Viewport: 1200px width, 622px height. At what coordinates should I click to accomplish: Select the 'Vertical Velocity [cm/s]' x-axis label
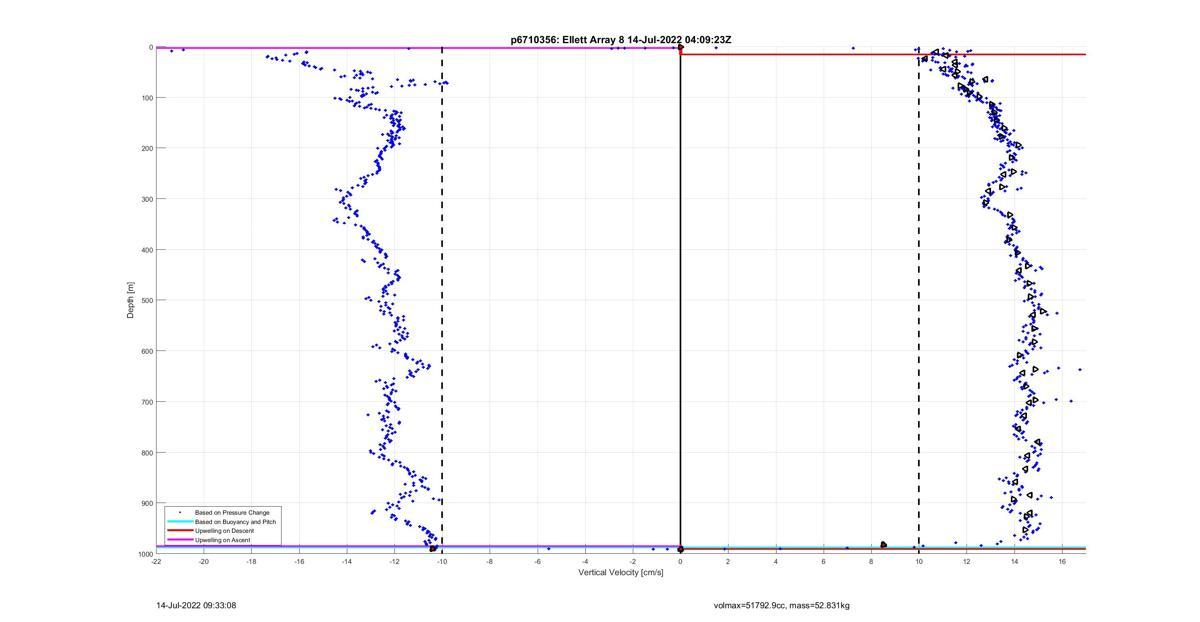(620, 573)
